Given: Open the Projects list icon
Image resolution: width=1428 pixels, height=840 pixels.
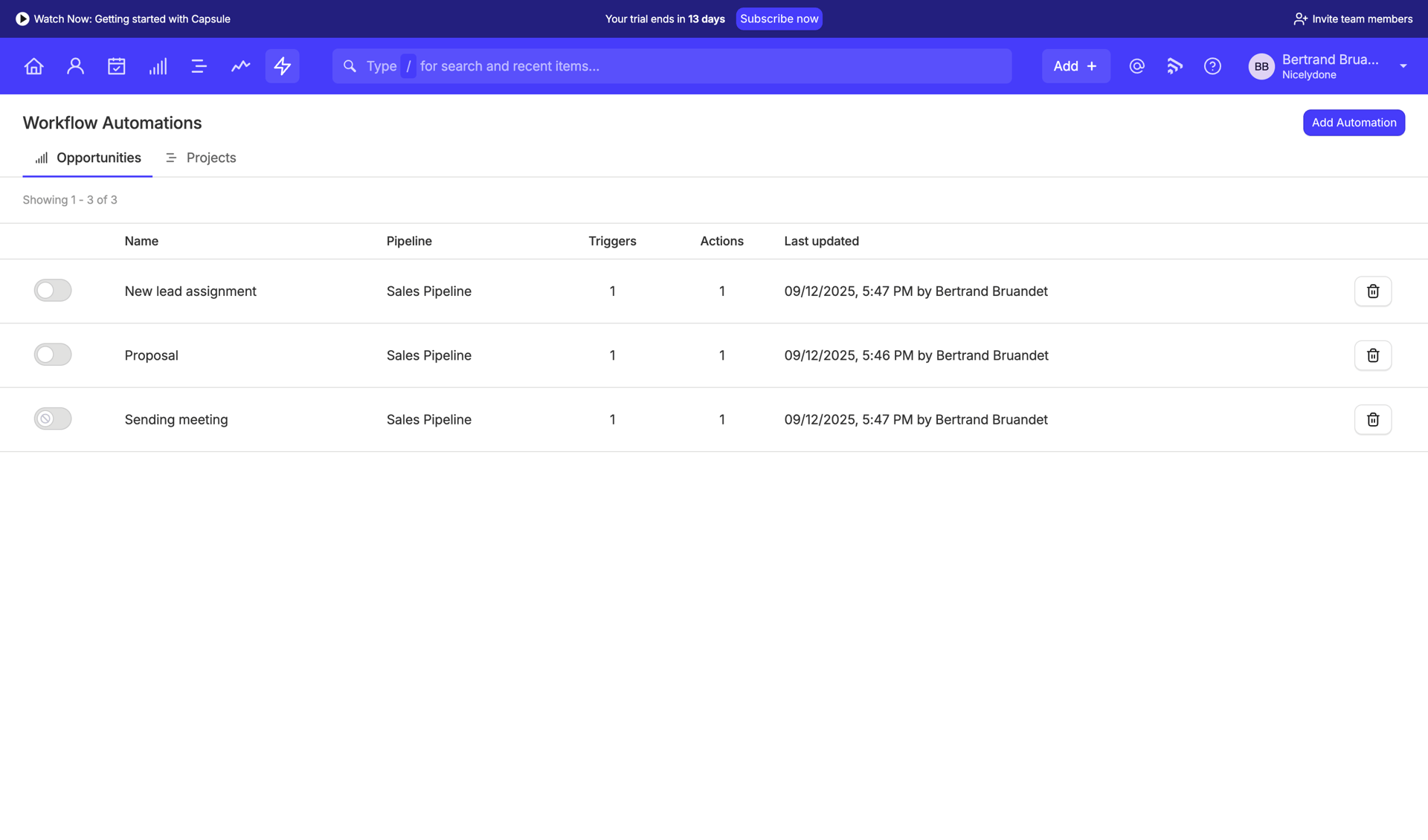Looking at the screenshot, I should [199, 66].
